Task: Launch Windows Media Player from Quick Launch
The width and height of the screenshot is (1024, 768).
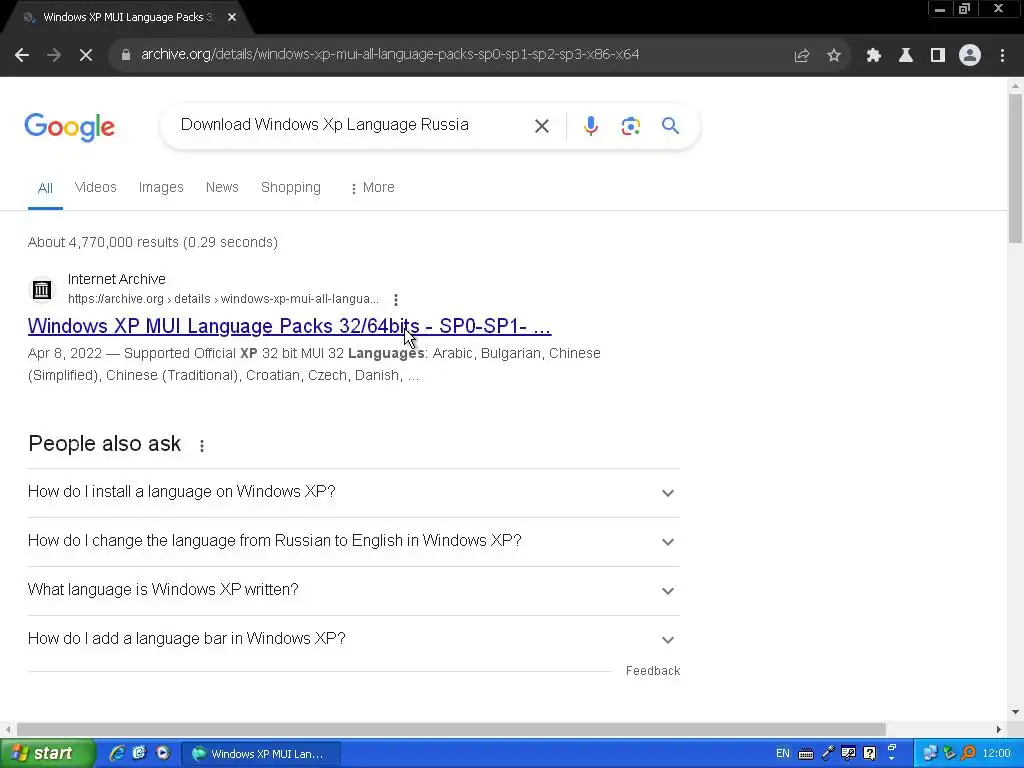Action: (x=163, y=754)
